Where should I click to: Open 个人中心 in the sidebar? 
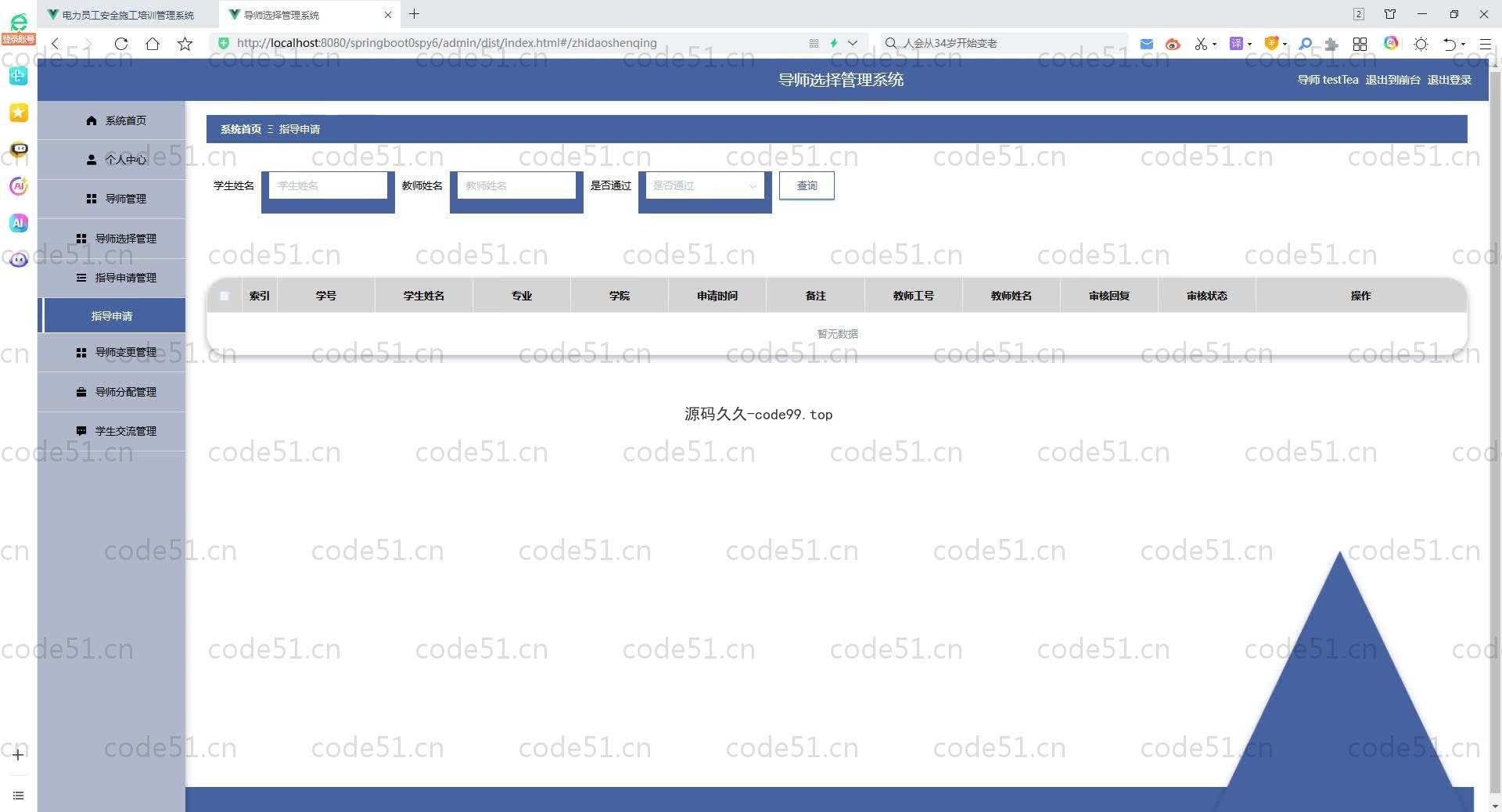pyautogui.click(x=112, y=160)
